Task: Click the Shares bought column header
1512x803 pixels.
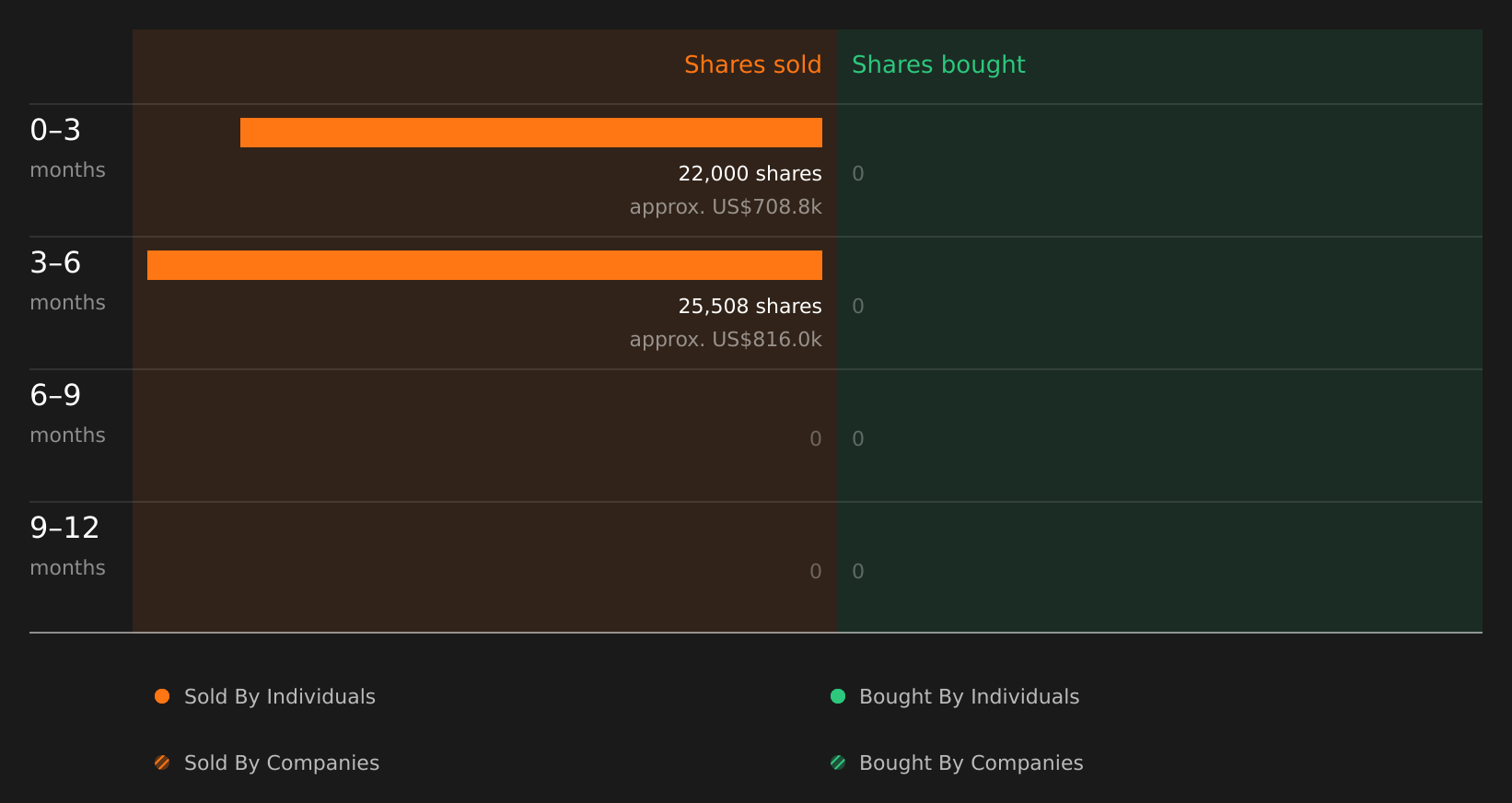Action: pos(938,64)
